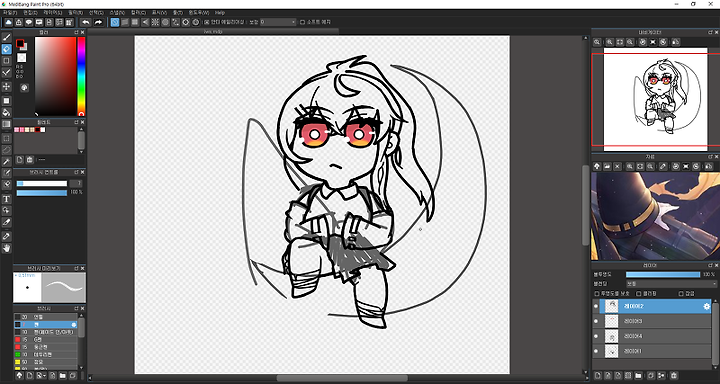Enable radial snap

tap(155, 22)
